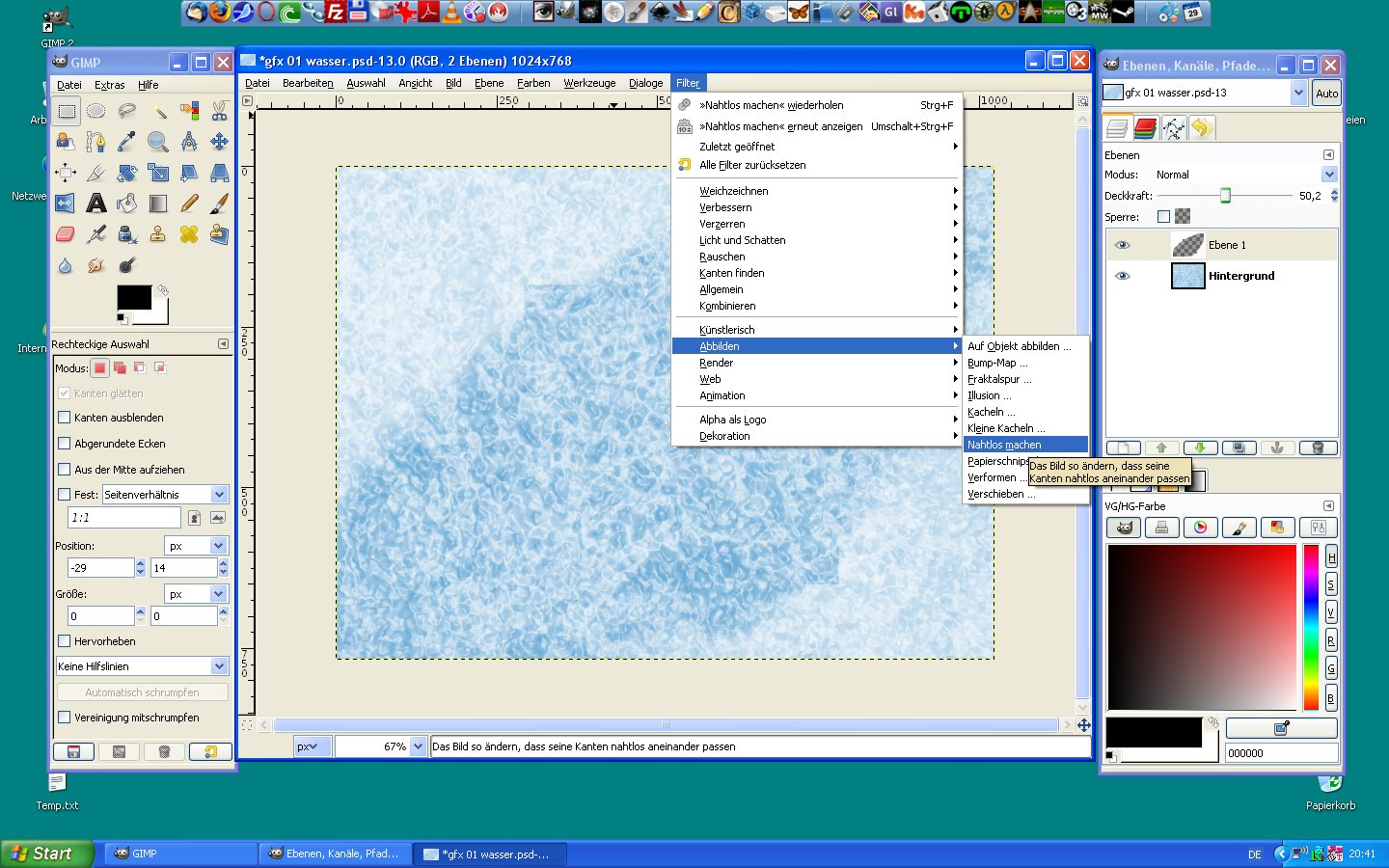Click the GIMP taskbar button
This screenshot has width=1389, height=868.
point(180,854)
